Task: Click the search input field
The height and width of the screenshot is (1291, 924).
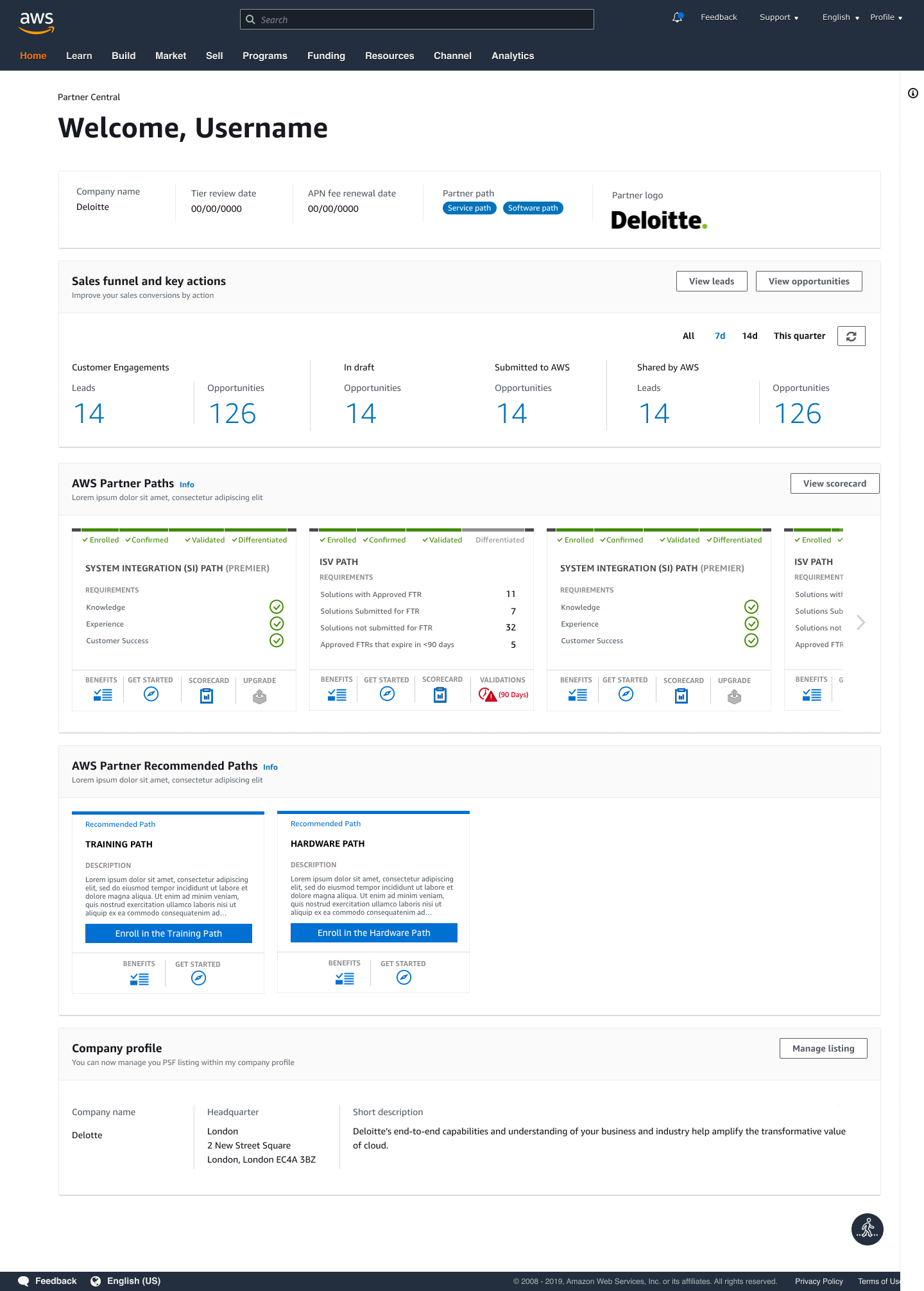Action: 417,19
